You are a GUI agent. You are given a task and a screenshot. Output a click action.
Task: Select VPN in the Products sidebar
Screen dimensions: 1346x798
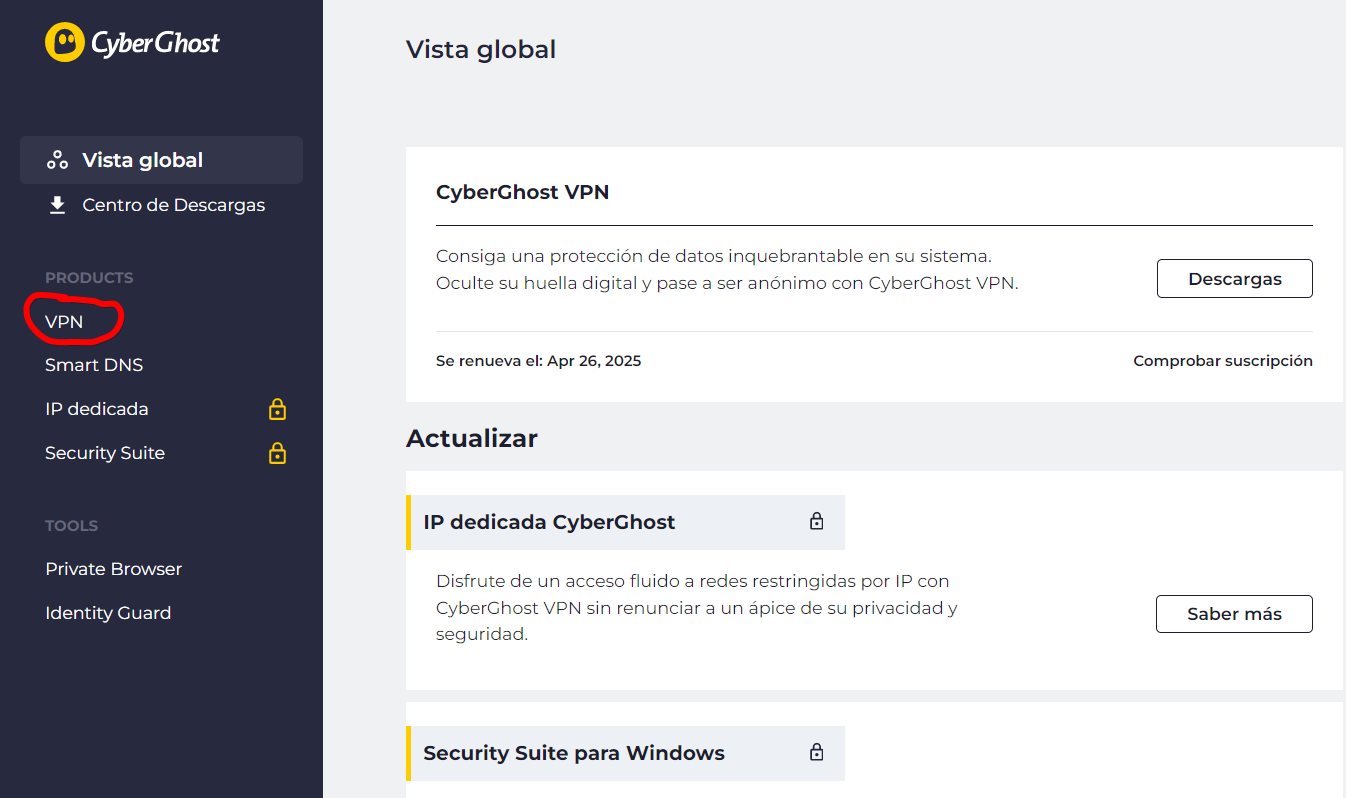coord(64,321)
